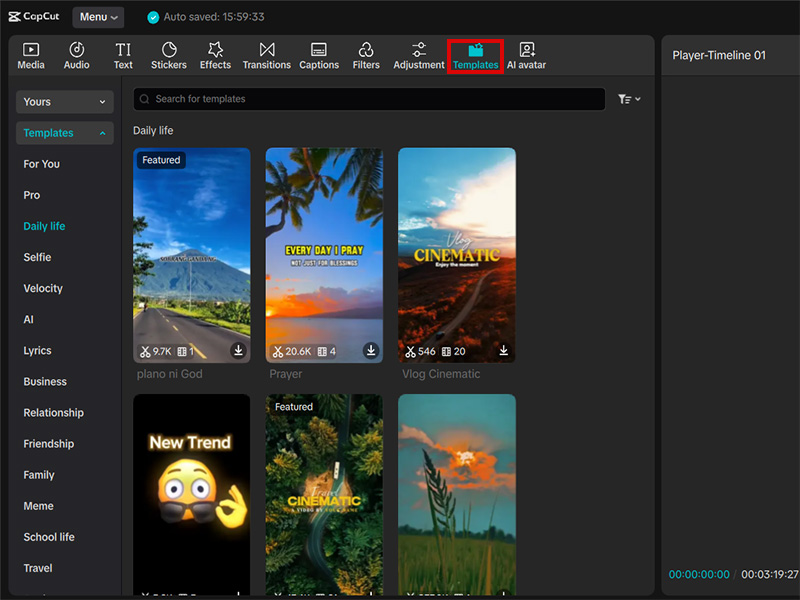Open the Menu dropdown
800x600 pixels.
point(98,17)
